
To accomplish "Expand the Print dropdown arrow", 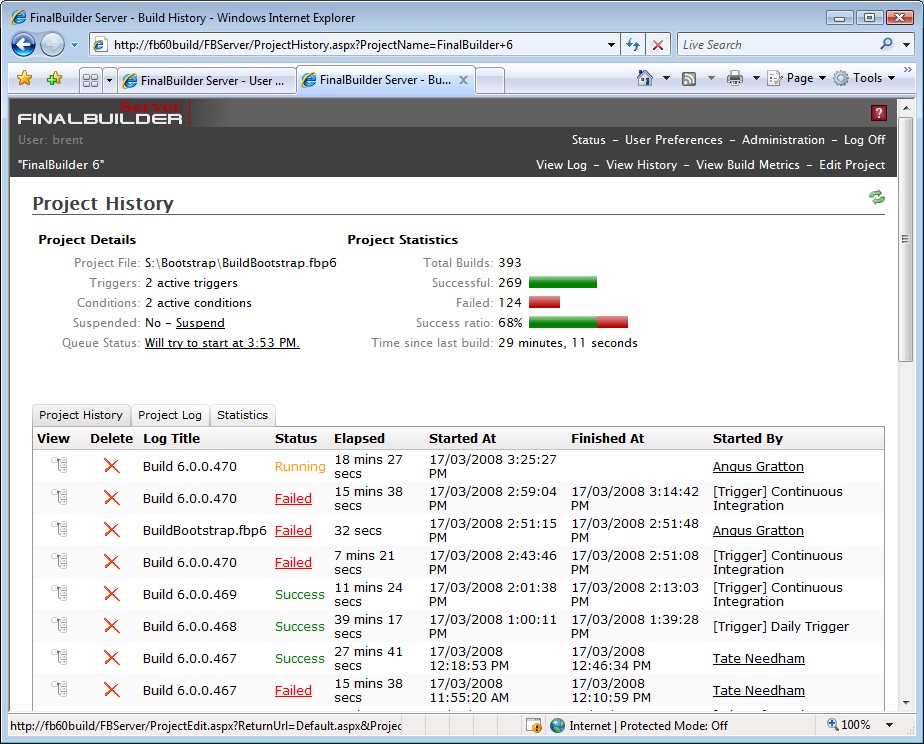I will tap(756, 78).
